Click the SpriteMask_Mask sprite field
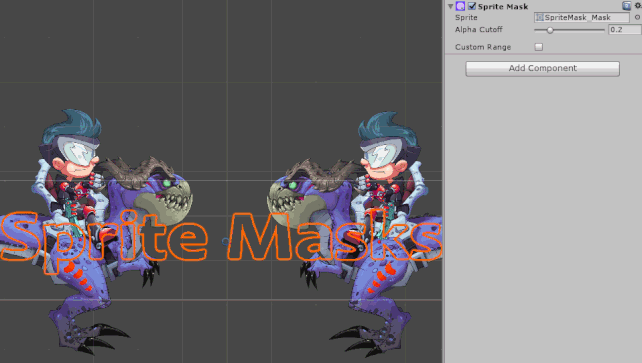642x363 pixels. coord(582,17)
